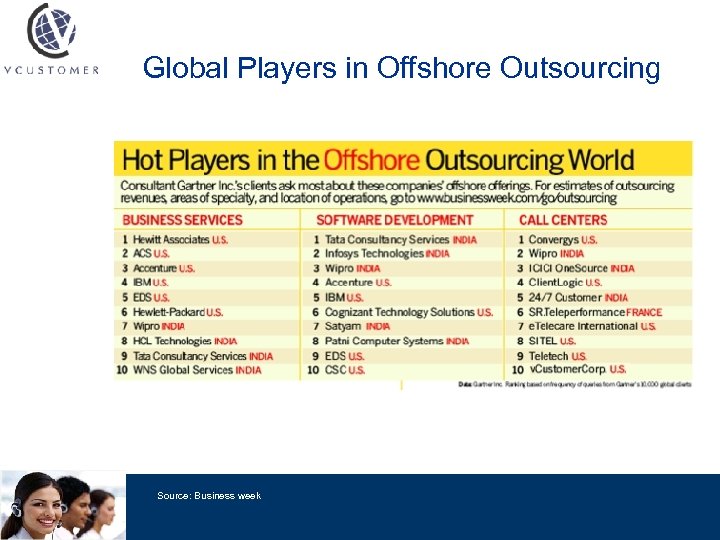Select 'Cognizant Technology Solutions U.S.' row
Image resolution: width=720 pixels, height=540 pixels.
[x=403, y=312]
